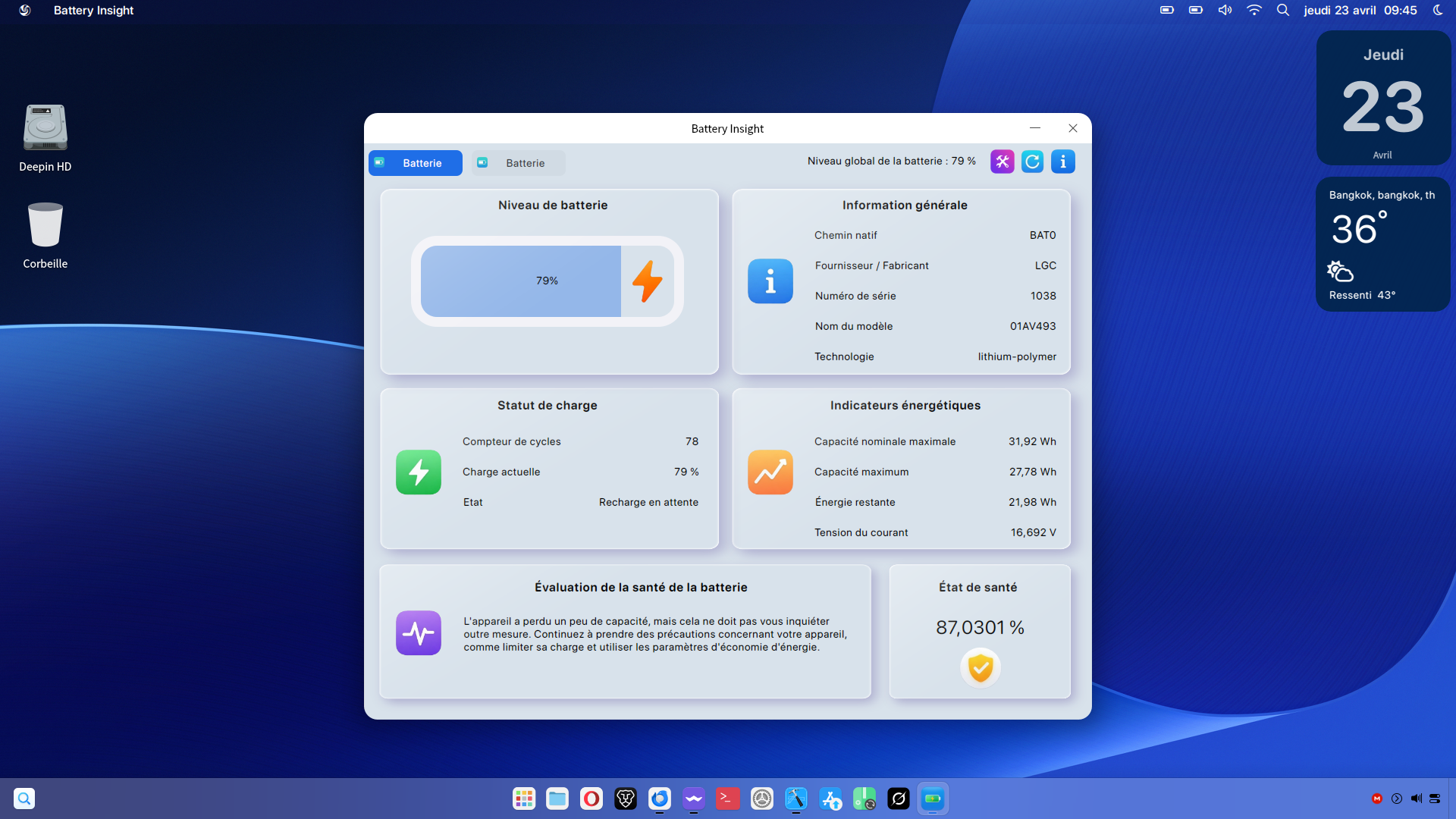Image resolution: width=1456 pixels, height=819 pixels.
Task: Click the "Charge actuelle" label
Action: pos(501,472)
